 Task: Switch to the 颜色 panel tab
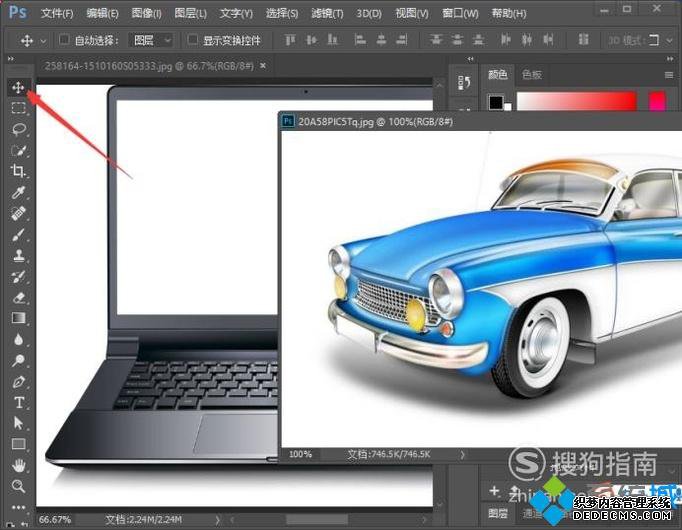(x=498, y=75)
